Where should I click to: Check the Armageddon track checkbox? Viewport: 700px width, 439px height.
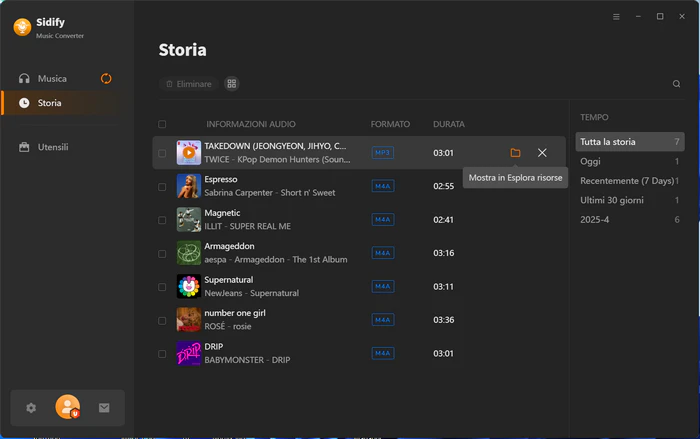[x=162, y=254]
